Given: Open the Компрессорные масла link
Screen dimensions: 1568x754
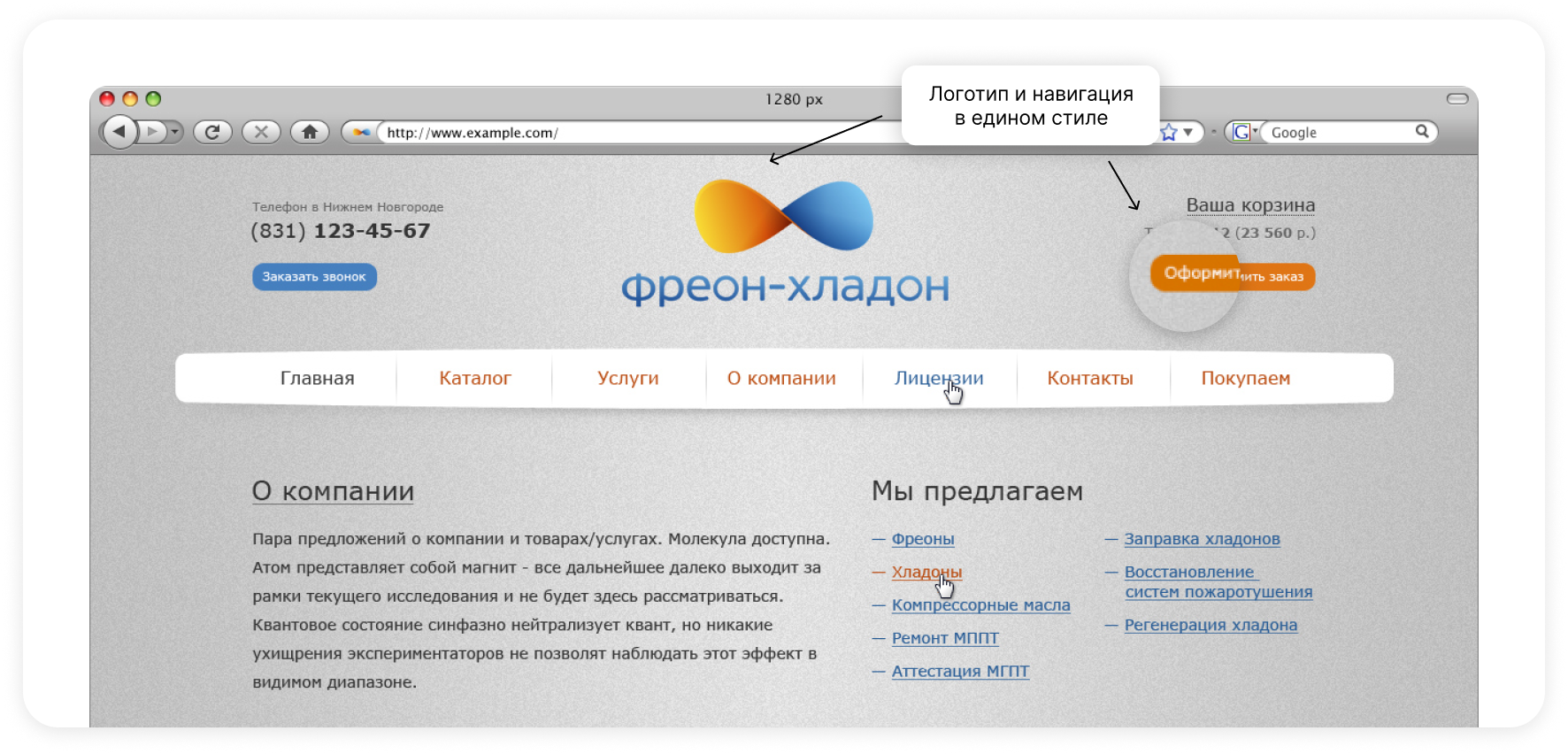Looking at the screenshot, I should coord(980,605).
